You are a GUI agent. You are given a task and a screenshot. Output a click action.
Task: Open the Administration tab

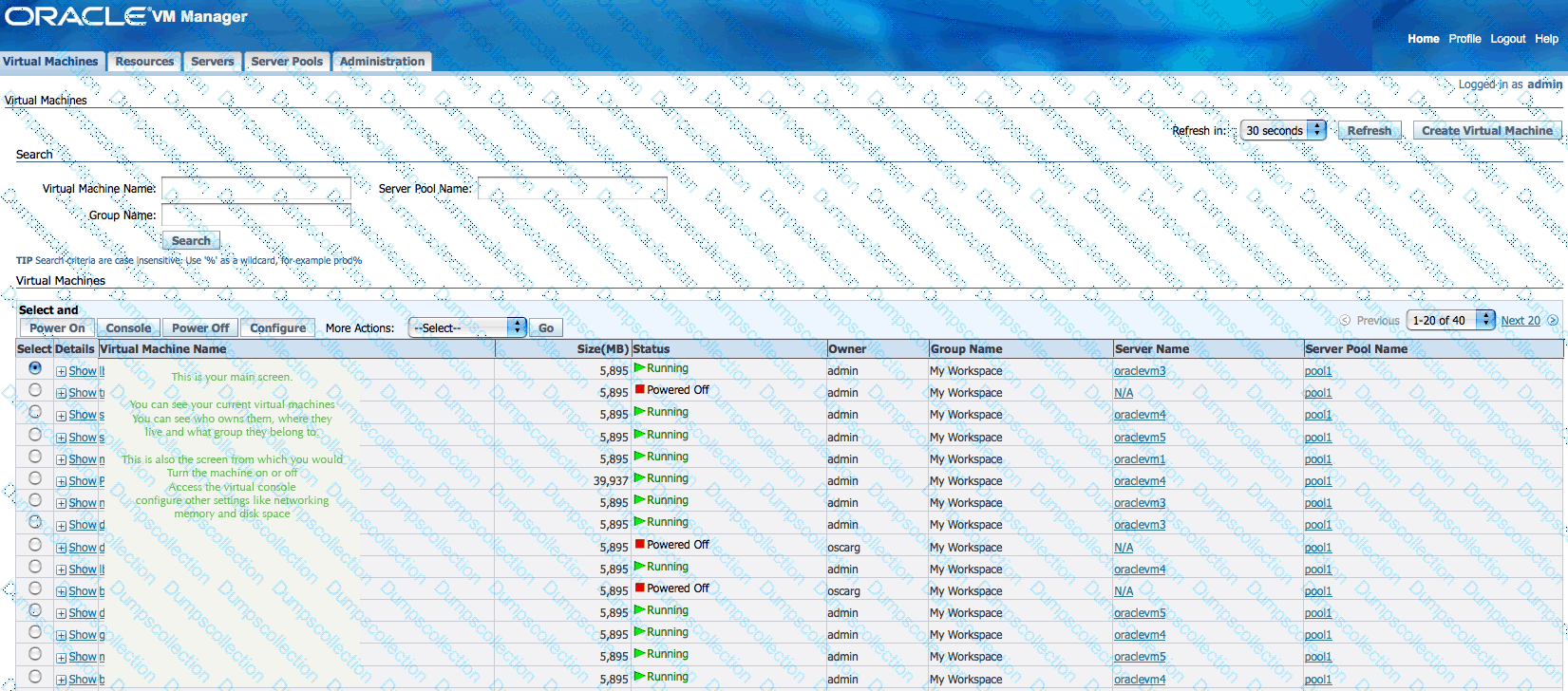coord(382,62)
